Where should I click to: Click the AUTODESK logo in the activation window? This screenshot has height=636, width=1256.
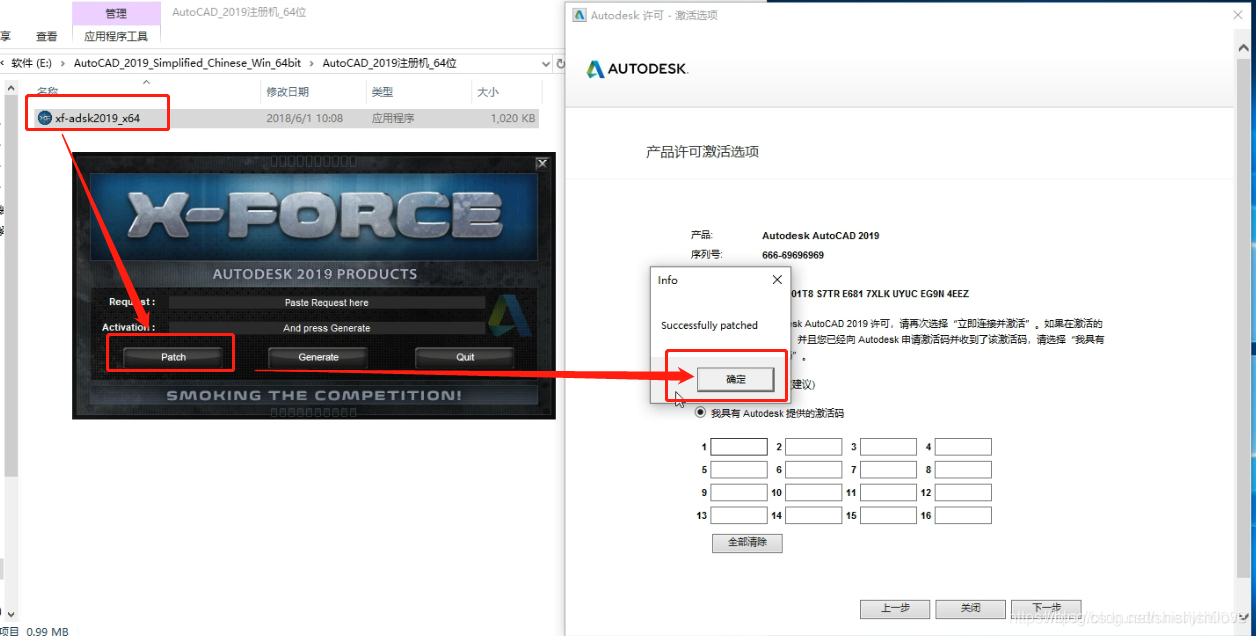pos(637,69)
